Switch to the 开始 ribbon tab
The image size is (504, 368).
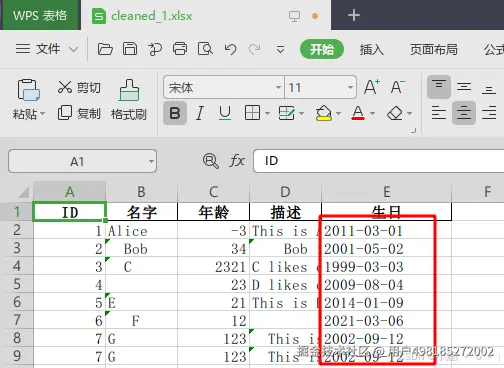(x=322, y=49)
